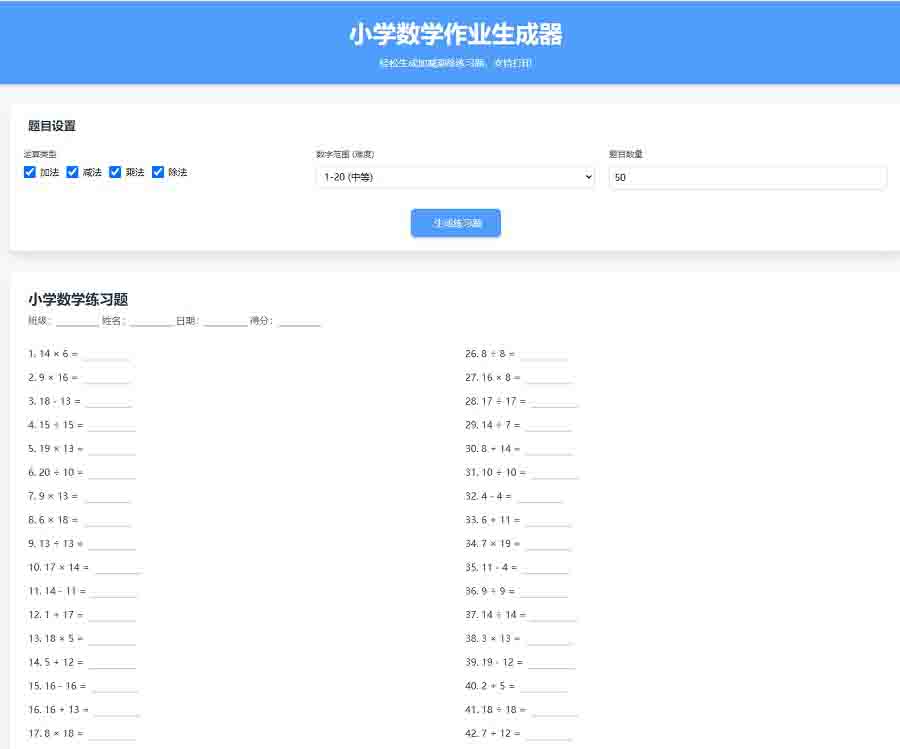Click the 小学数学作业生成器 page title
Viewport: 900px width, 749px height.
tap(455, 35)
